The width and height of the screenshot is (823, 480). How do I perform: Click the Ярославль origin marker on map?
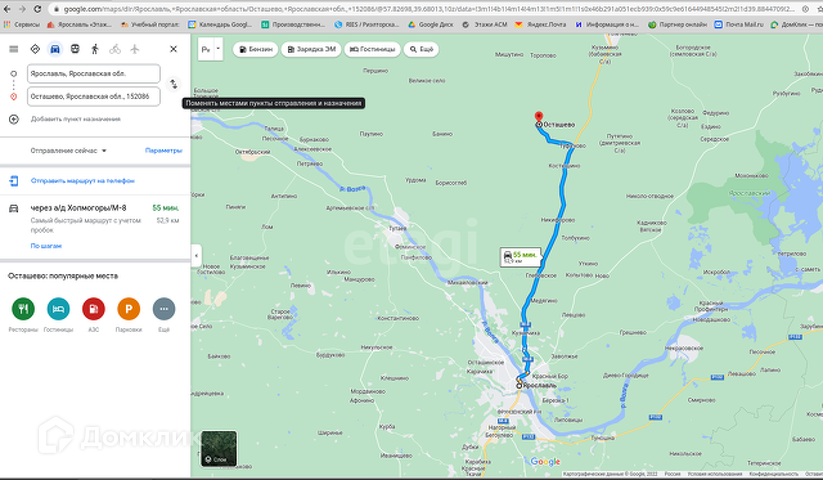pos(519,386)
